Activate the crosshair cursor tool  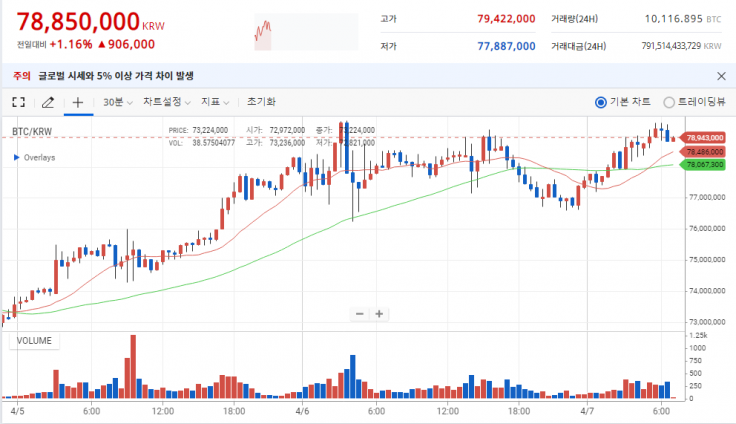(78, 102)
